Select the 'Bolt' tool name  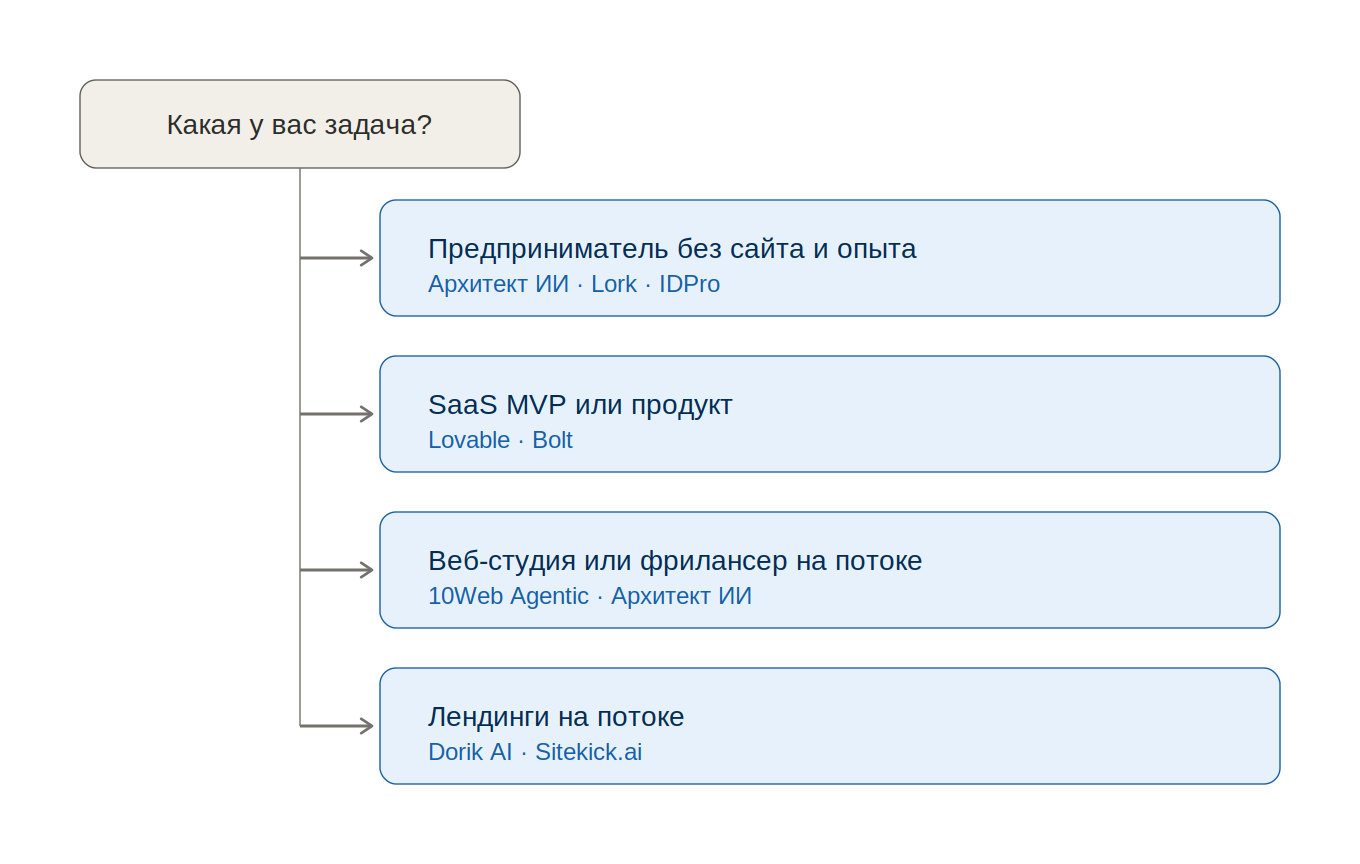(x=552, y=440)
